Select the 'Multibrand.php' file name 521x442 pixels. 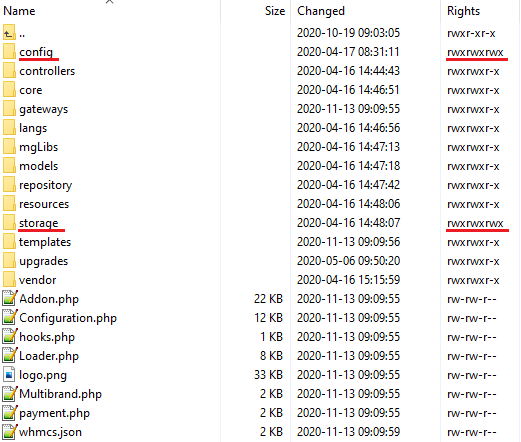click(60, 394)
